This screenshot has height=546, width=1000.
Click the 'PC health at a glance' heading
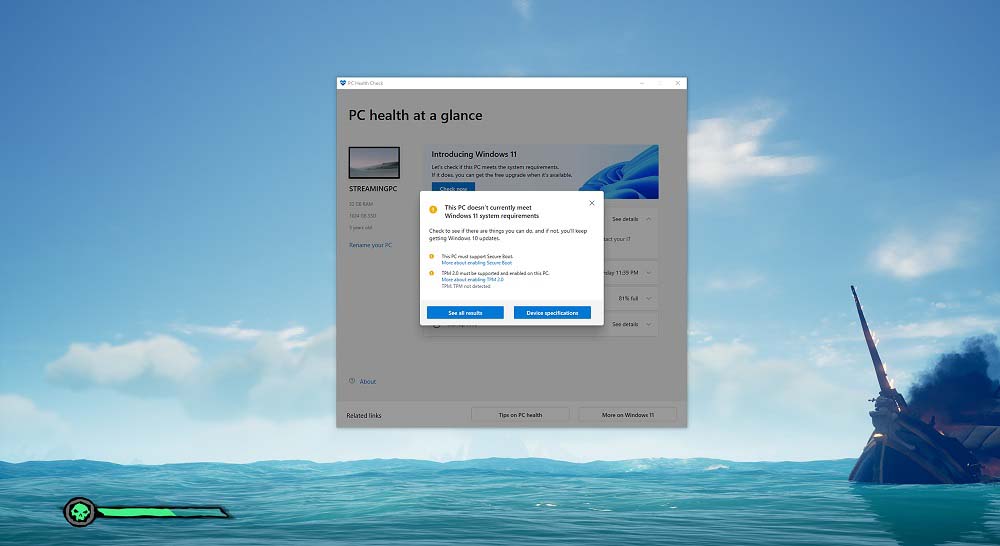click(x=415, y=115)
